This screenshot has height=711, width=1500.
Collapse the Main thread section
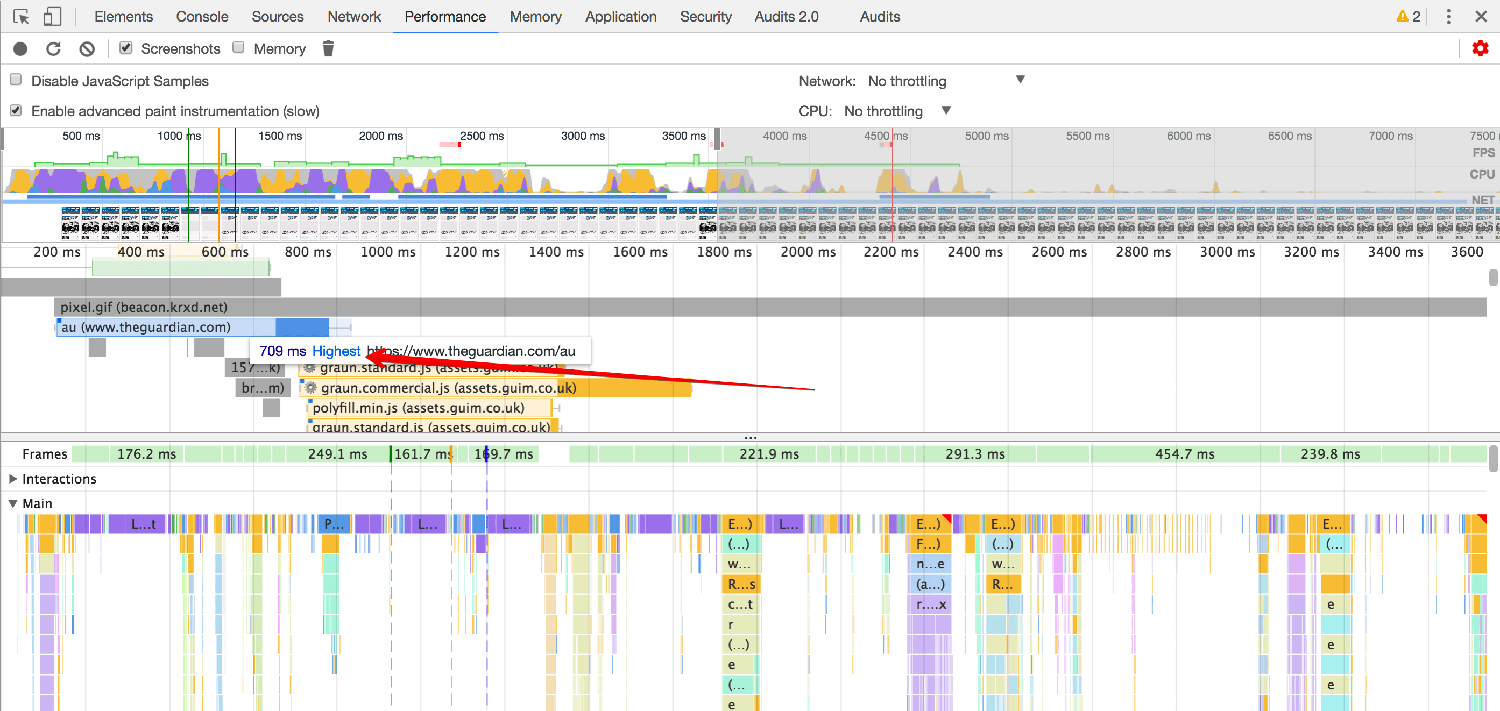12,503
